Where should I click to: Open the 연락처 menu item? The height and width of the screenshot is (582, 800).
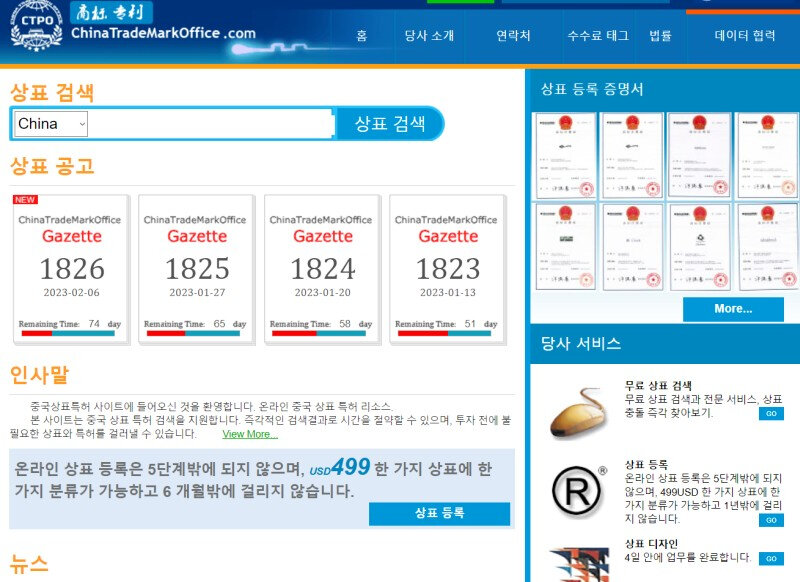513,36
